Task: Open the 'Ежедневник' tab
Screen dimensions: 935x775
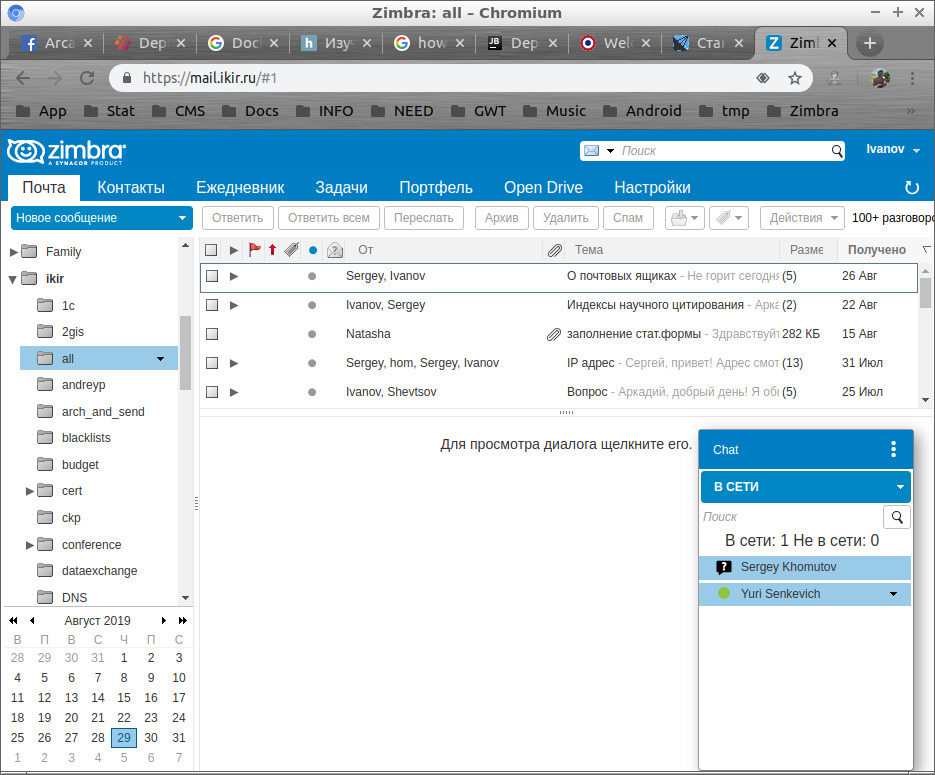Action: coord(240,188)
